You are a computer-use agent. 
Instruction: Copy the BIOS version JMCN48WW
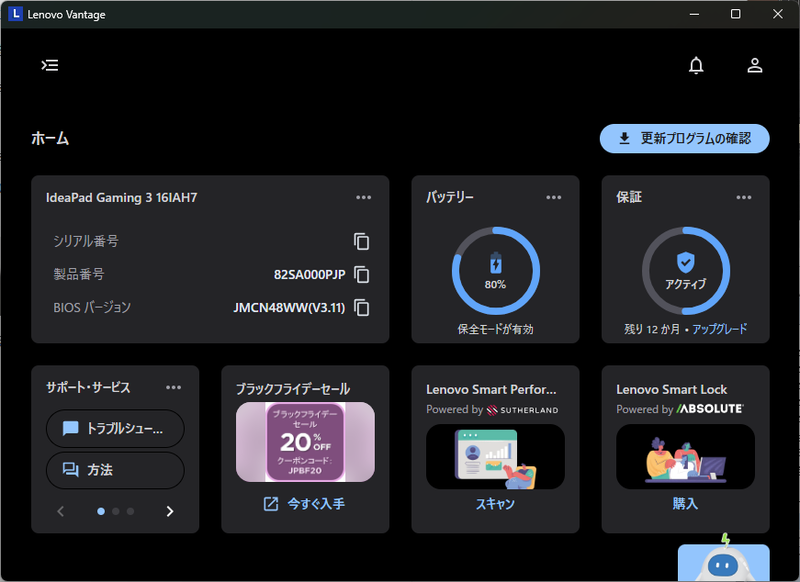[362, 308]
